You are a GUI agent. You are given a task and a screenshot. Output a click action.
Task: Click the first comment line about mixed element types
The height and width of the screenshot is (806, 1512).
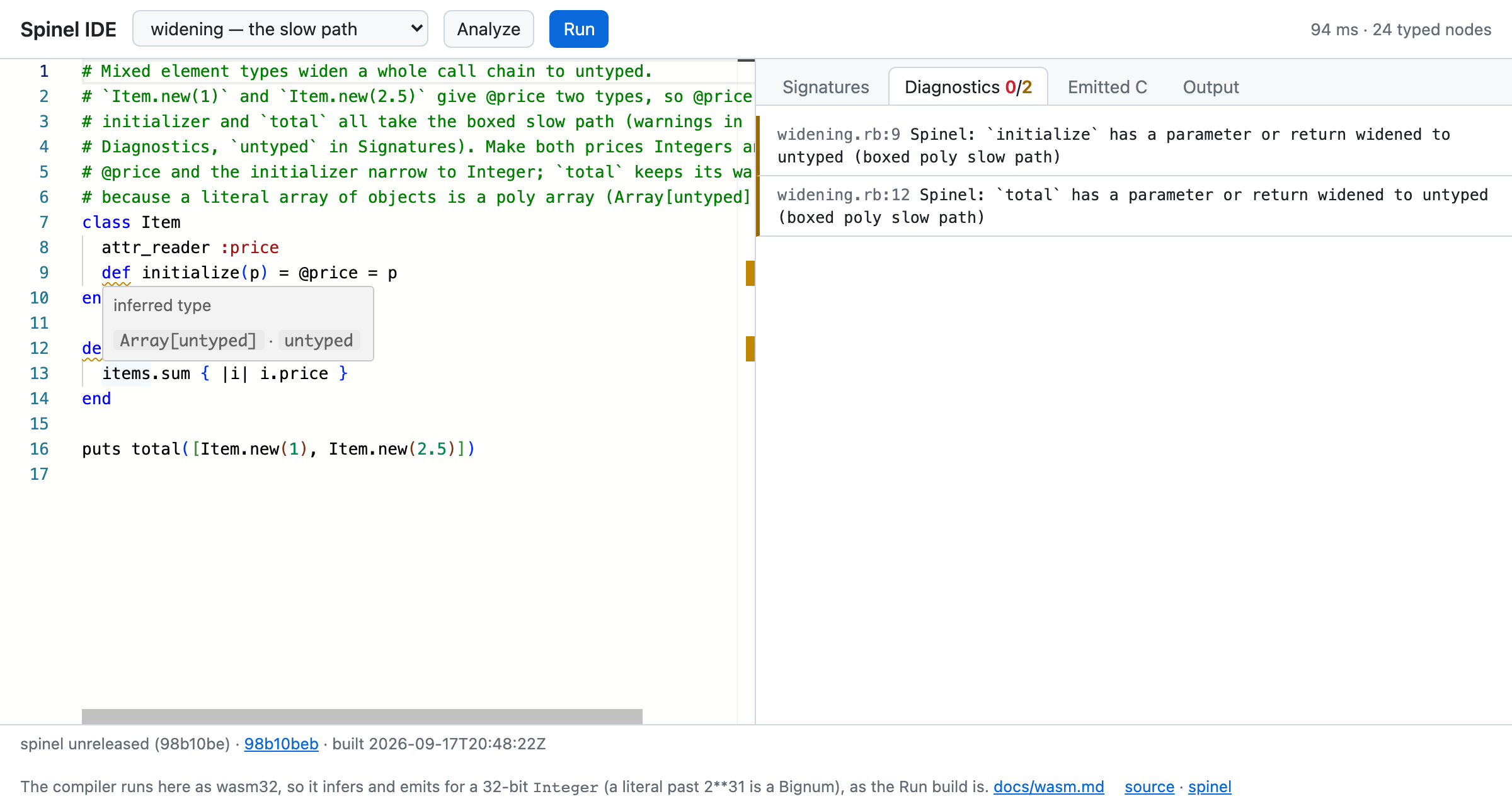tap(367, 71)
